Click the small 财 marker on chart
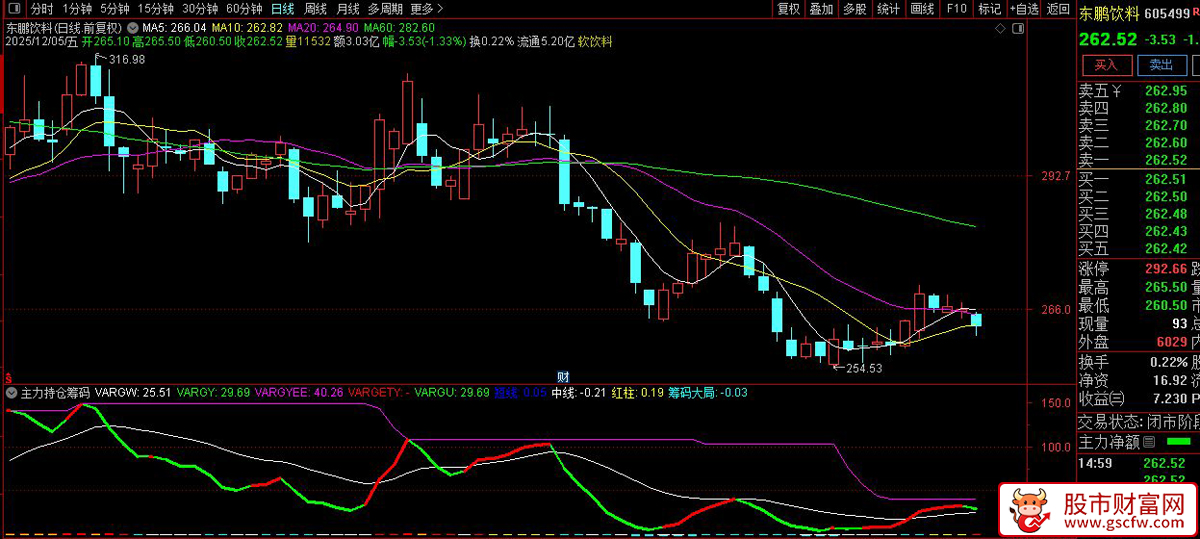The height and width of the screenshot is (539, 1200). 563,377
